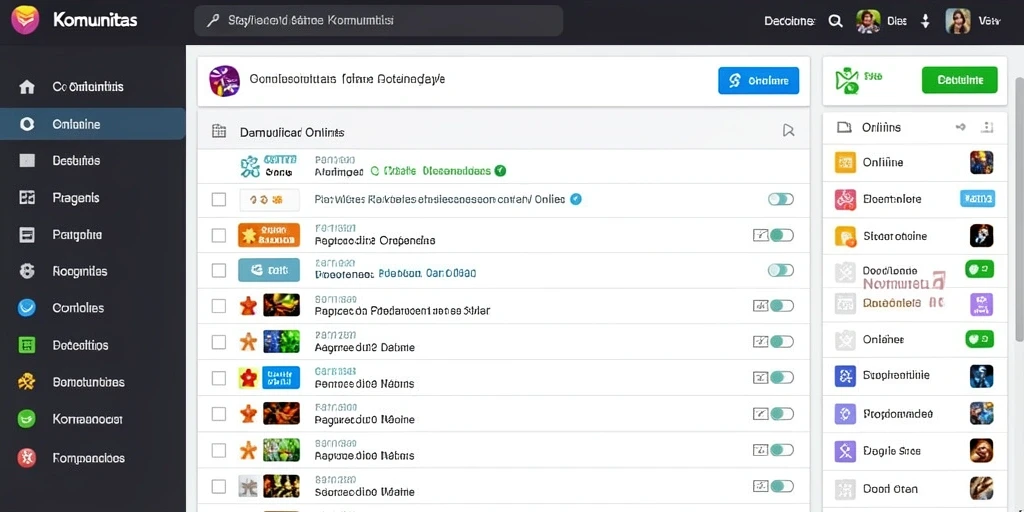
Task: Click the blue Onoinre button
Action: click(758, 81)
